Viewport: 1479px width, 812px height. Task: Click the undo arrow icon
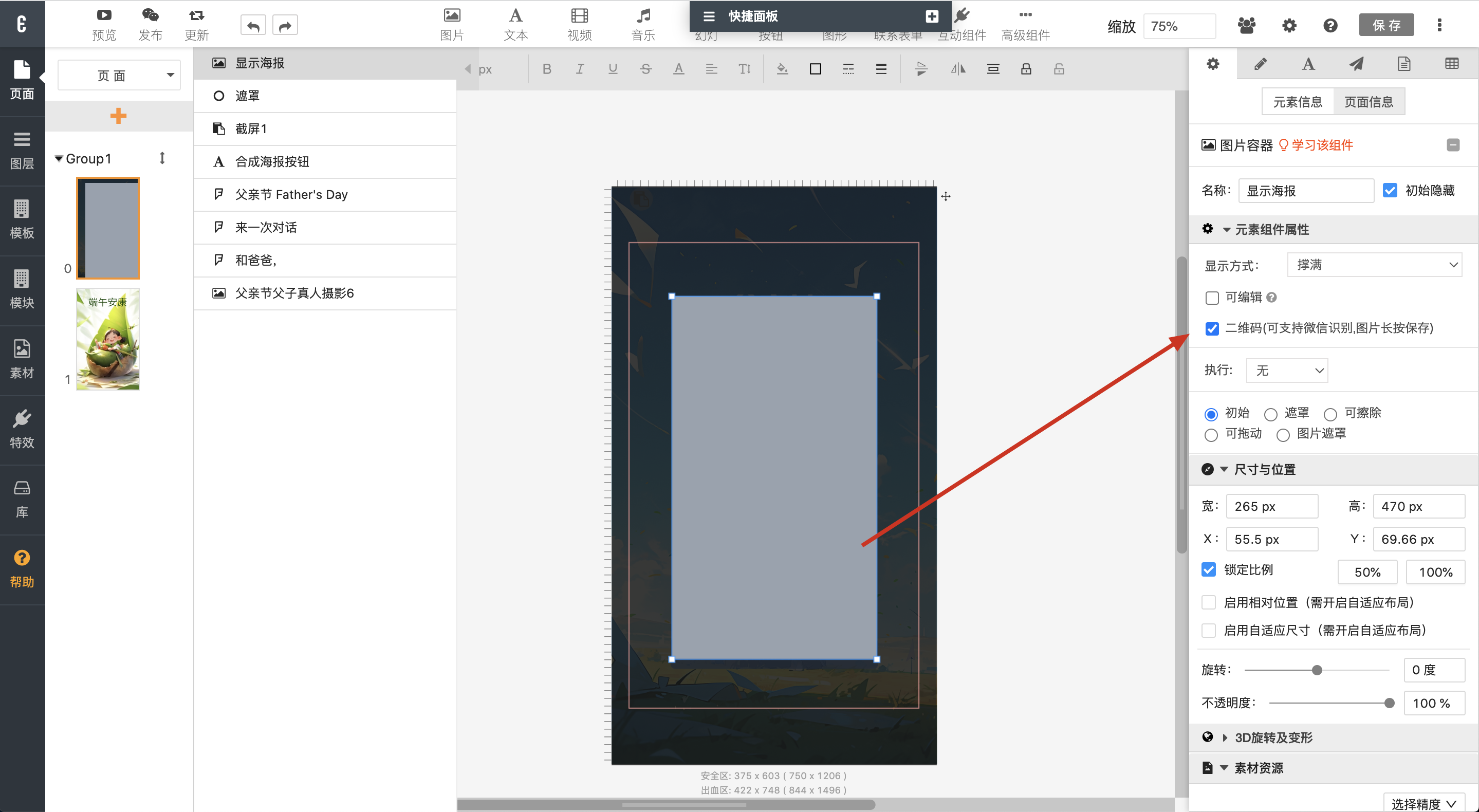pos(253,26)
